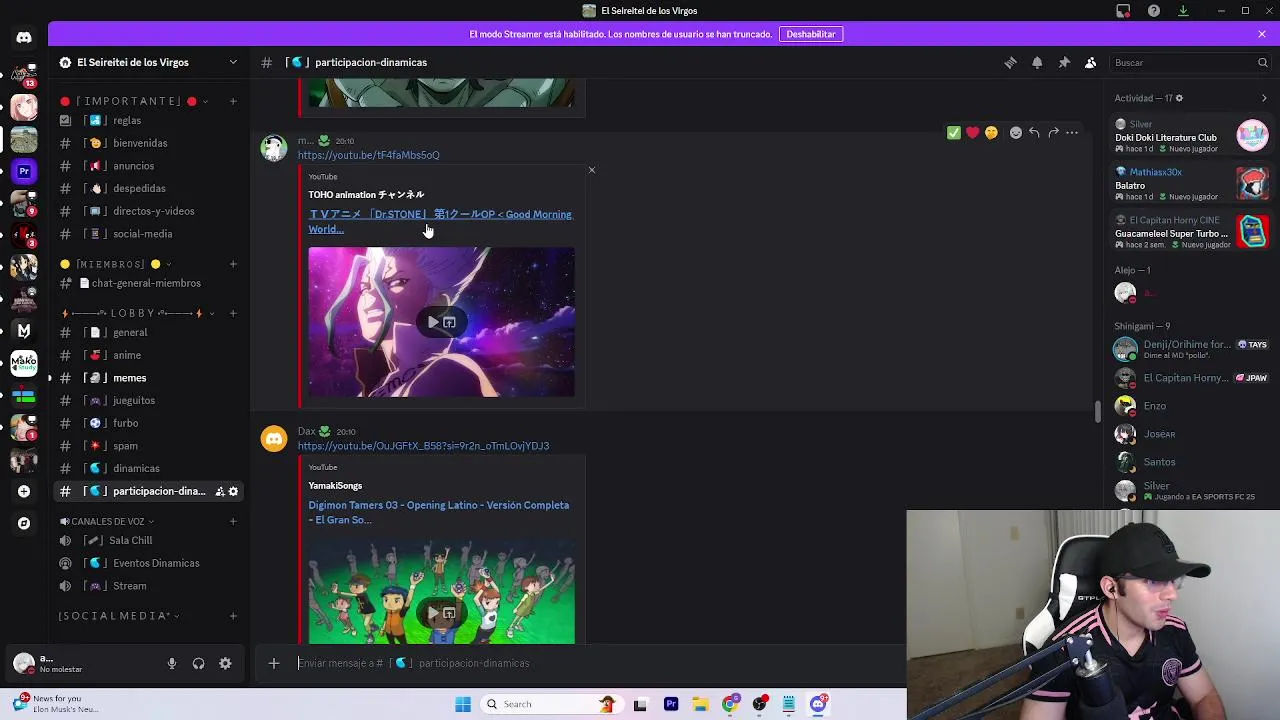Image resolution: width=1280 pixels, height=720 pixels.
Task: Create voice channel in CANALES DE VOZ
Action: [233, 521]
